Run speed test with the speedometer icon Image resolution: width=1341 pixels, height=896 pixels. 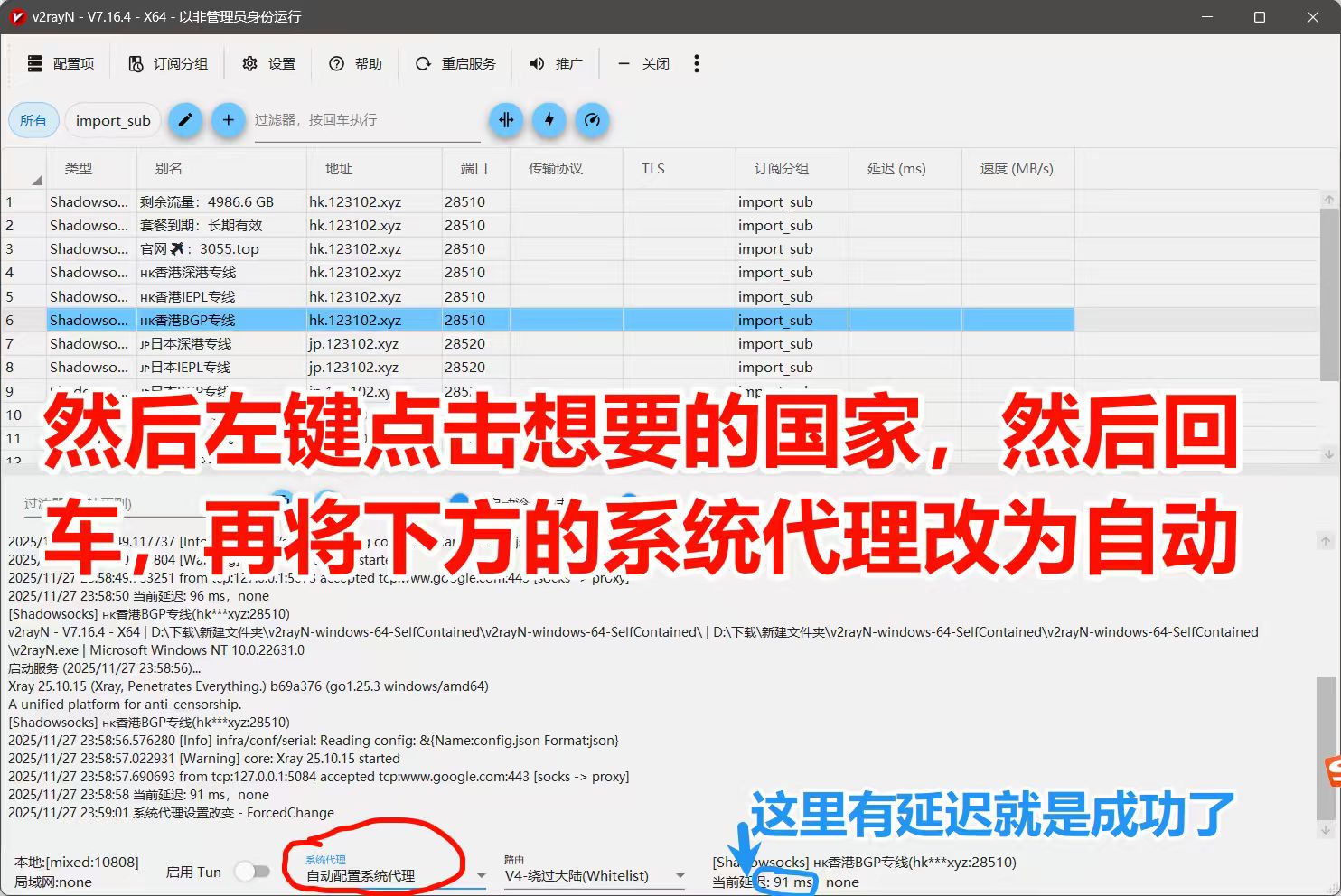(x=593, y=120)
